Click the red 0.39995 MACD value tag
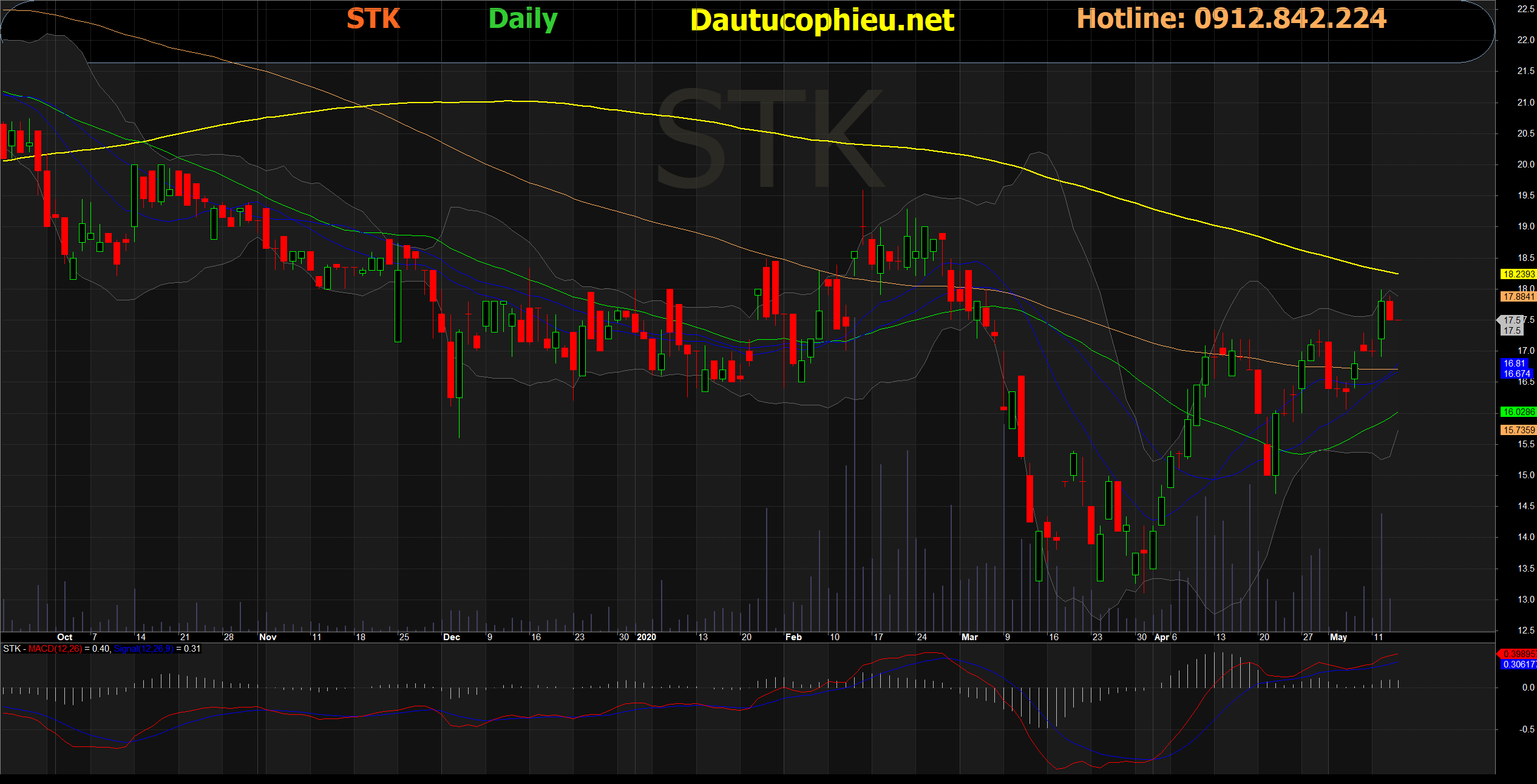The height and width of the screenshot is (784, 1537). [x=1518, y=654]
